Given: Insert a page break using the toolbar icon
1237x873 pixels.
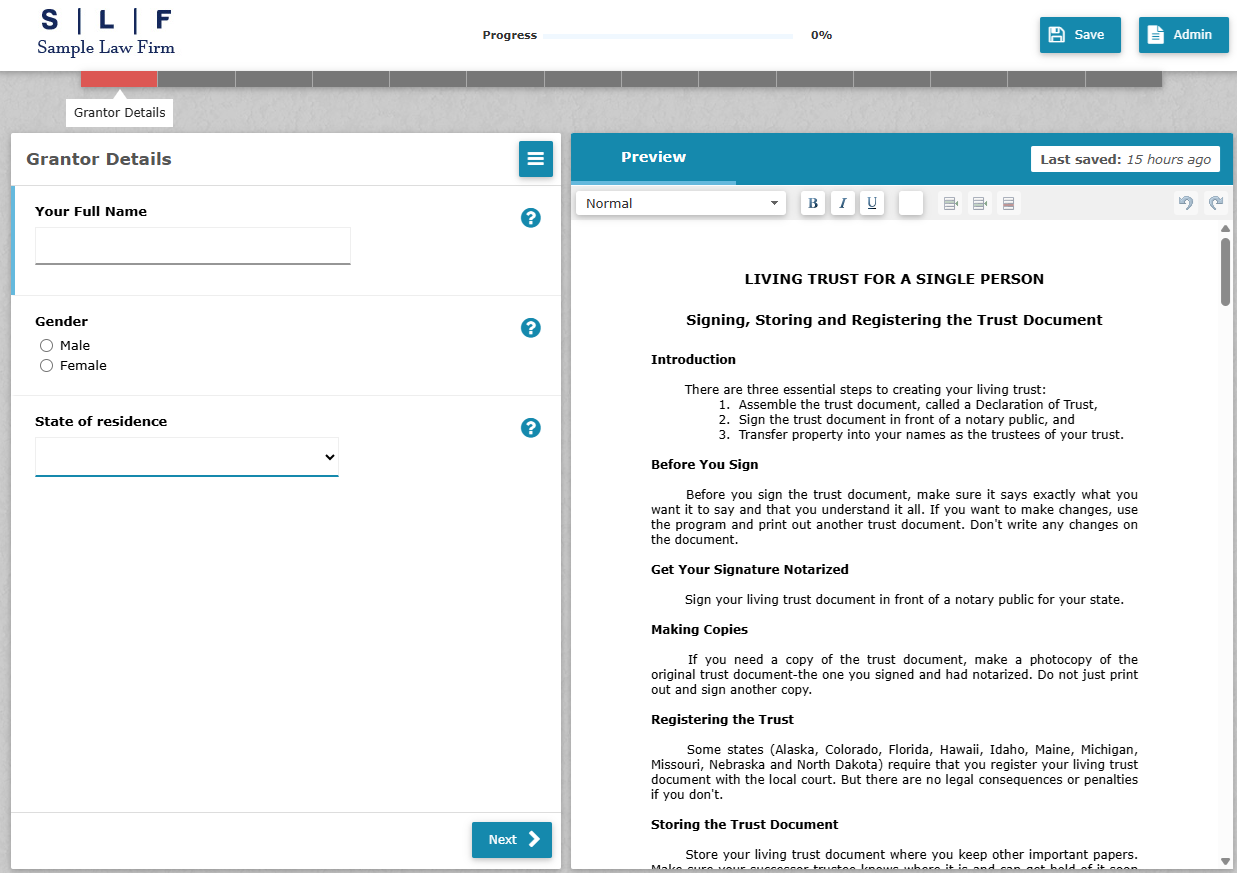Looking at the screenshot, I should coord(1008,202).
